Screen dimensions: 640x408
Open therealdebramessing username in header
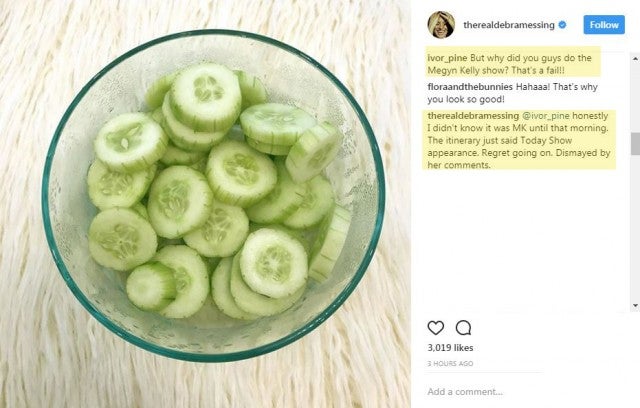pos(510,25)
